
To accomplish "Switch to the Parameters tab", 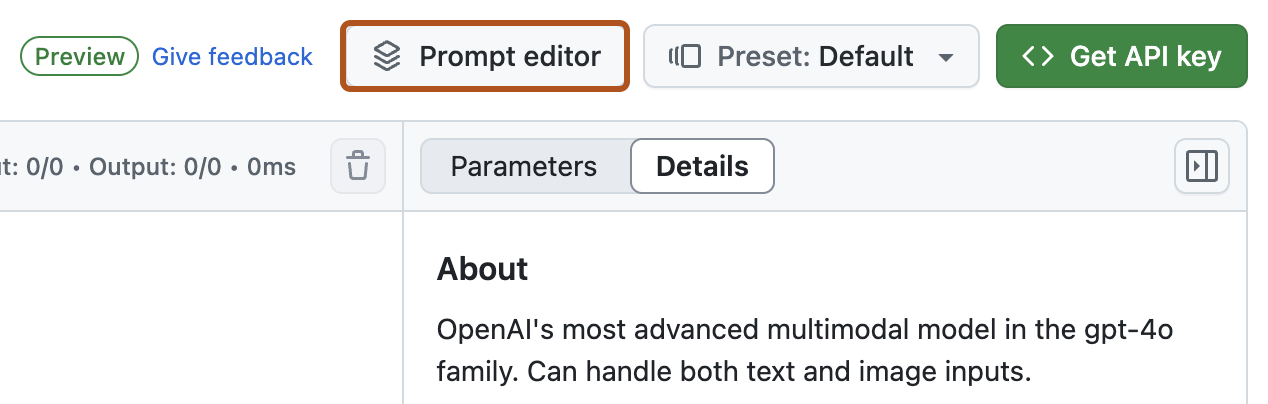I will click(x=524, y=166).
